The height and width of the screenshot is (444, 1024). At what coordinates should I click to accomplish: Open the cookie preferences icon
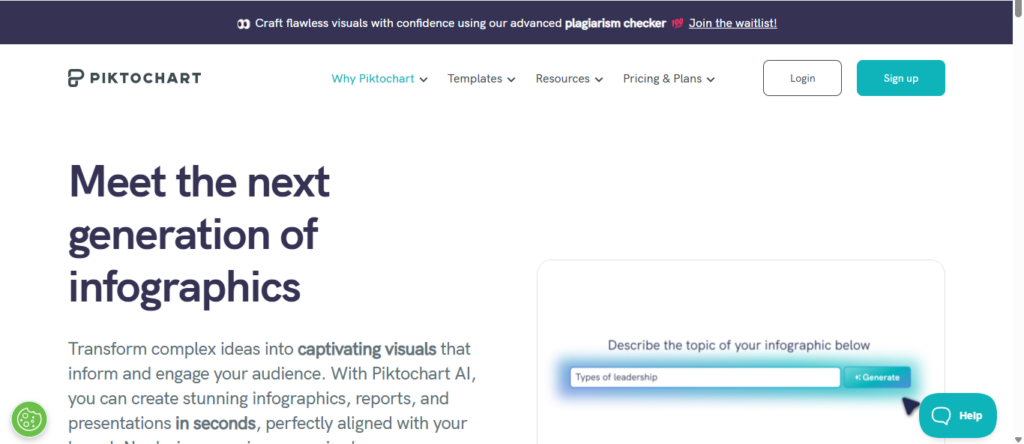(29, 419)
